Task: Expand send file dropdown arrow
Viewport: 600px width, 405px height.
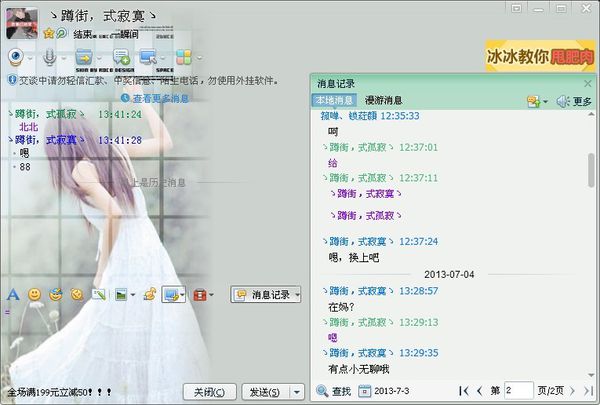Action: point(99,58)
